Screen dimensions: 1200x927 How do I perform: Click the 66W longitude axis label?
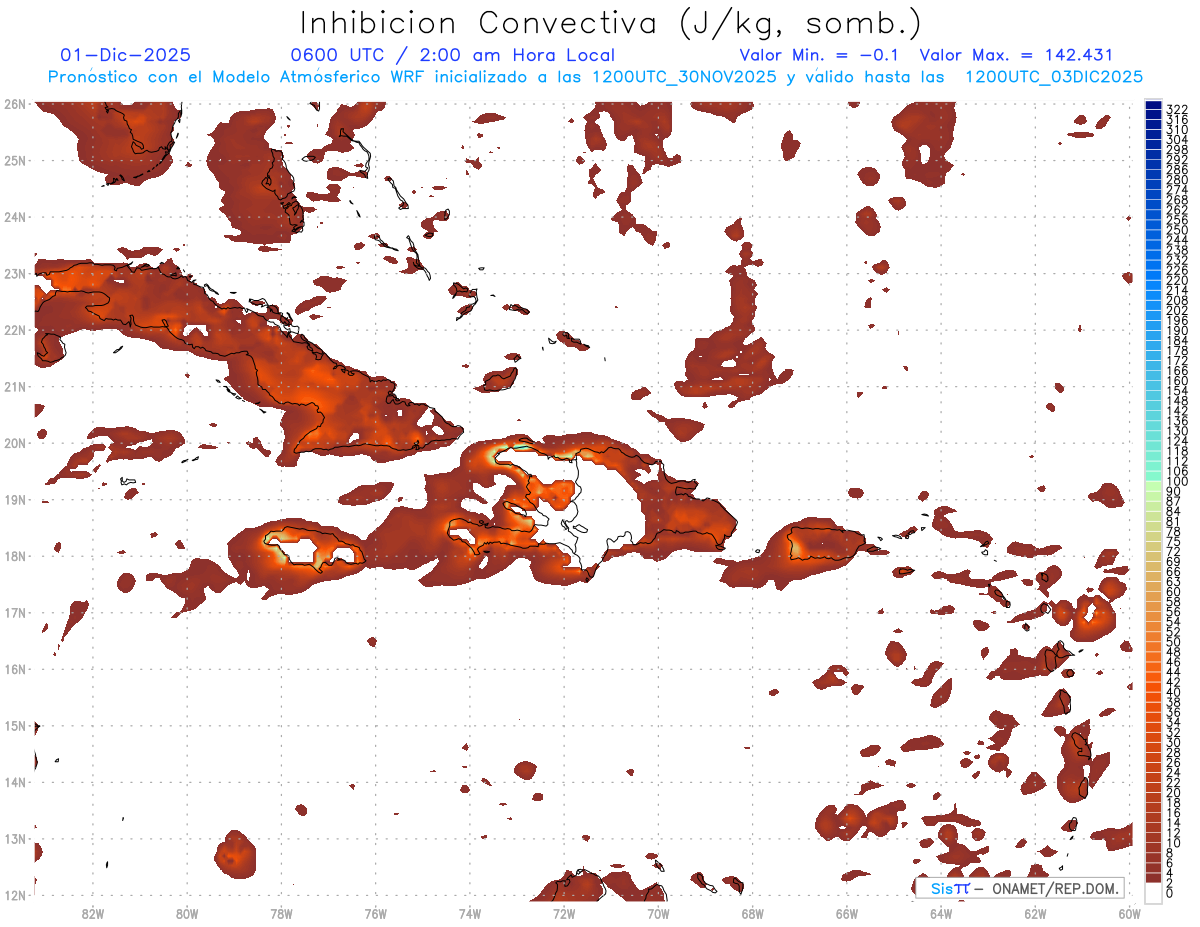(x=846, y=912)
